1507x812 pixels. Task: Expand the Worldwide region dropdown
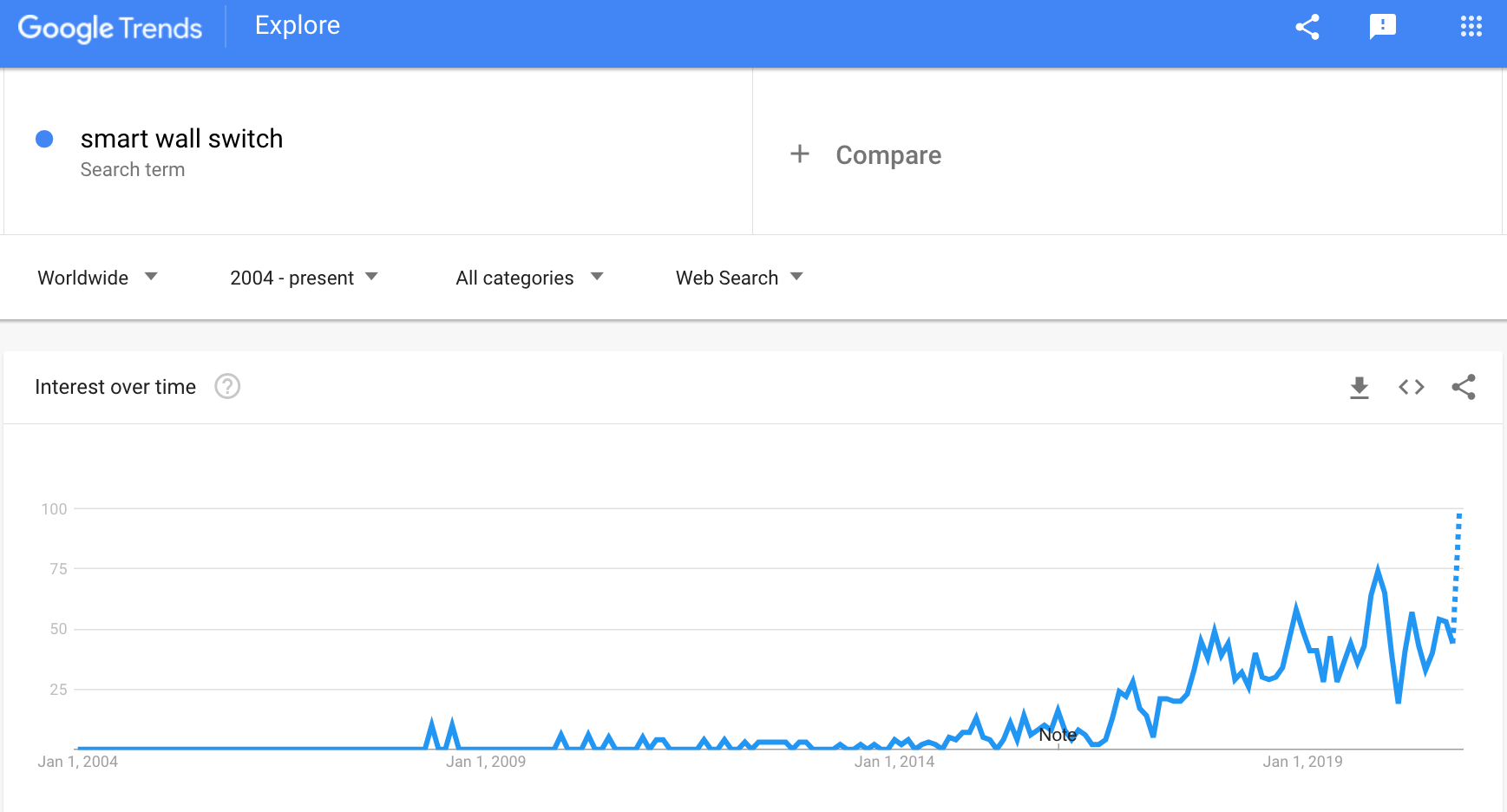tap(97, 278)
